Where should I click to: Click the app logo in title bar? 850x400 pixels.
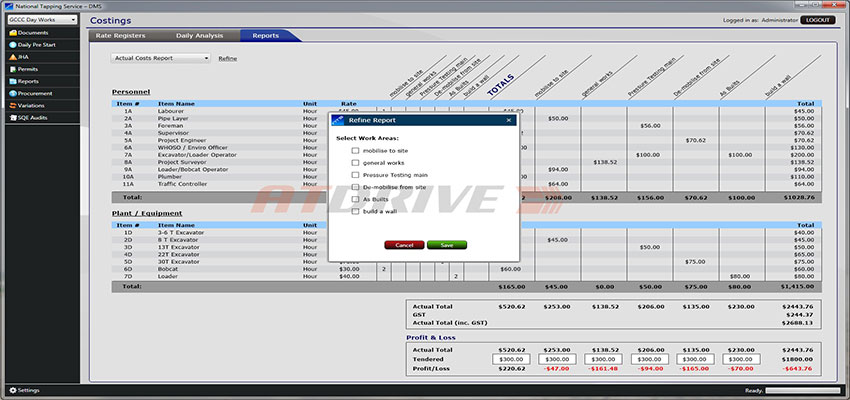pyautogui.click(x=9, y=6)
